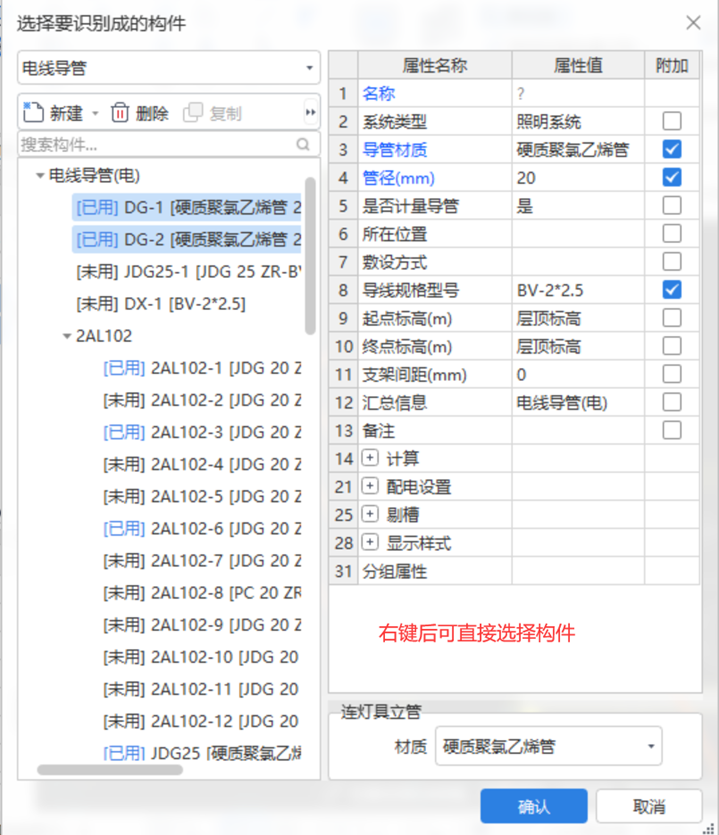Viewport: 719px width, 835px height.
Task: Expand the 计算 row plus icon
Action: tap(370, 458)
